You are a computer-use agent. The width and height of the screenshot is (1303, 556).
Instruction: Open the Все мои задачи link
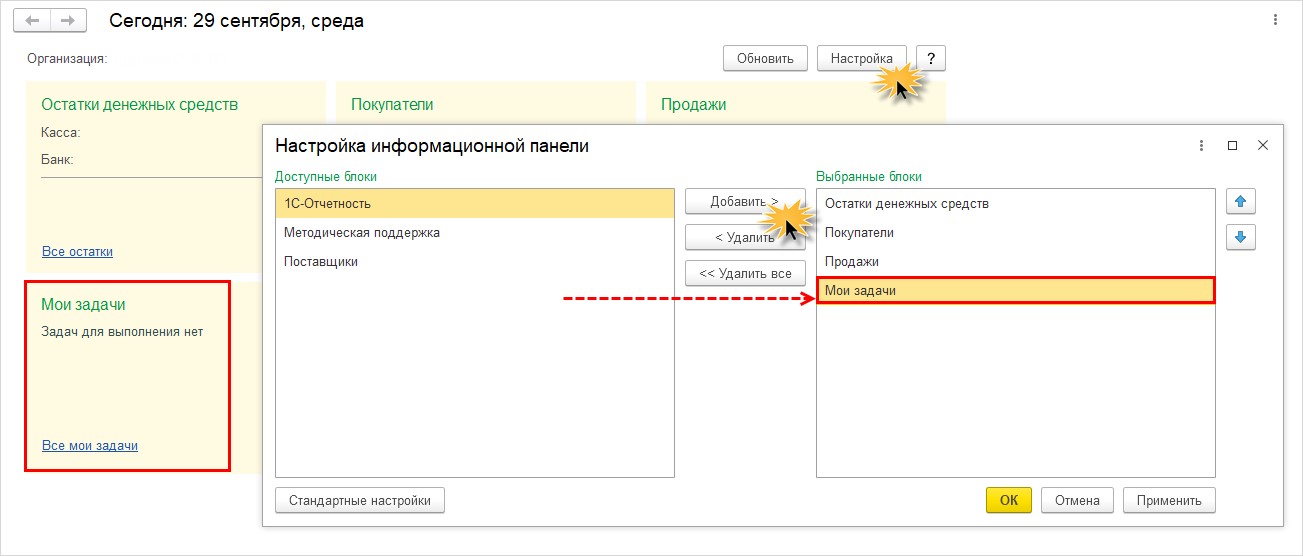tap(90, 446)
